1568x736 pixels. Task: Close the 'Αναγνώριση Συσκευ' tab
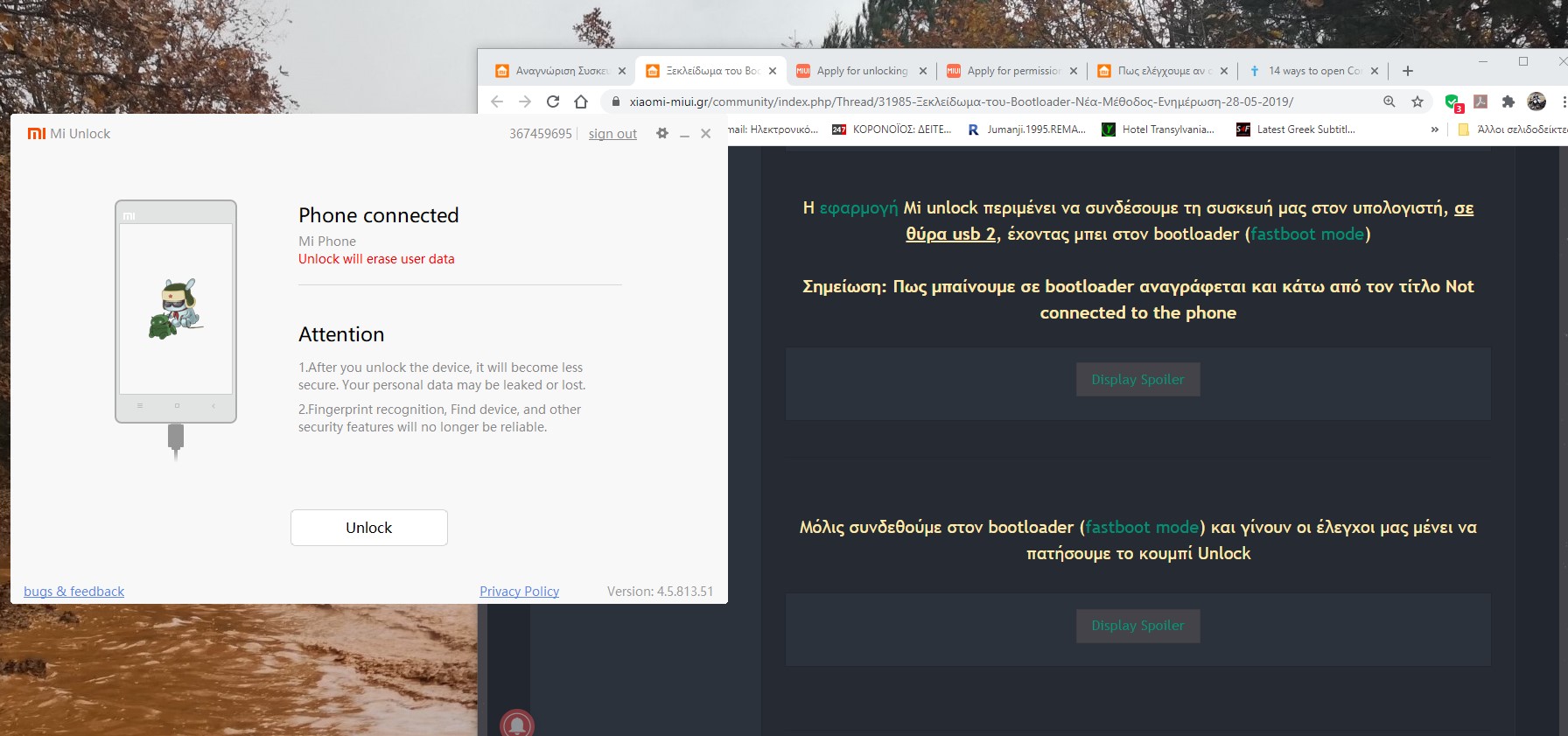point(622,71)
